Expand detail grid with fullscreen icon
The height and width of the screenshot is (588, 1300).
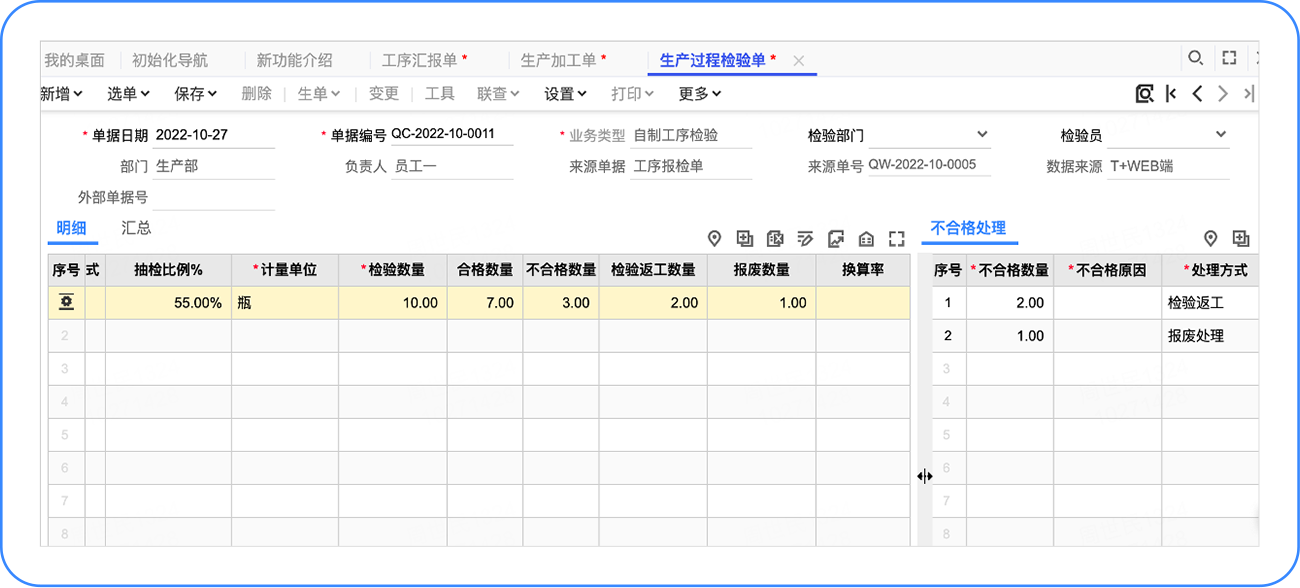coord(897,238)
